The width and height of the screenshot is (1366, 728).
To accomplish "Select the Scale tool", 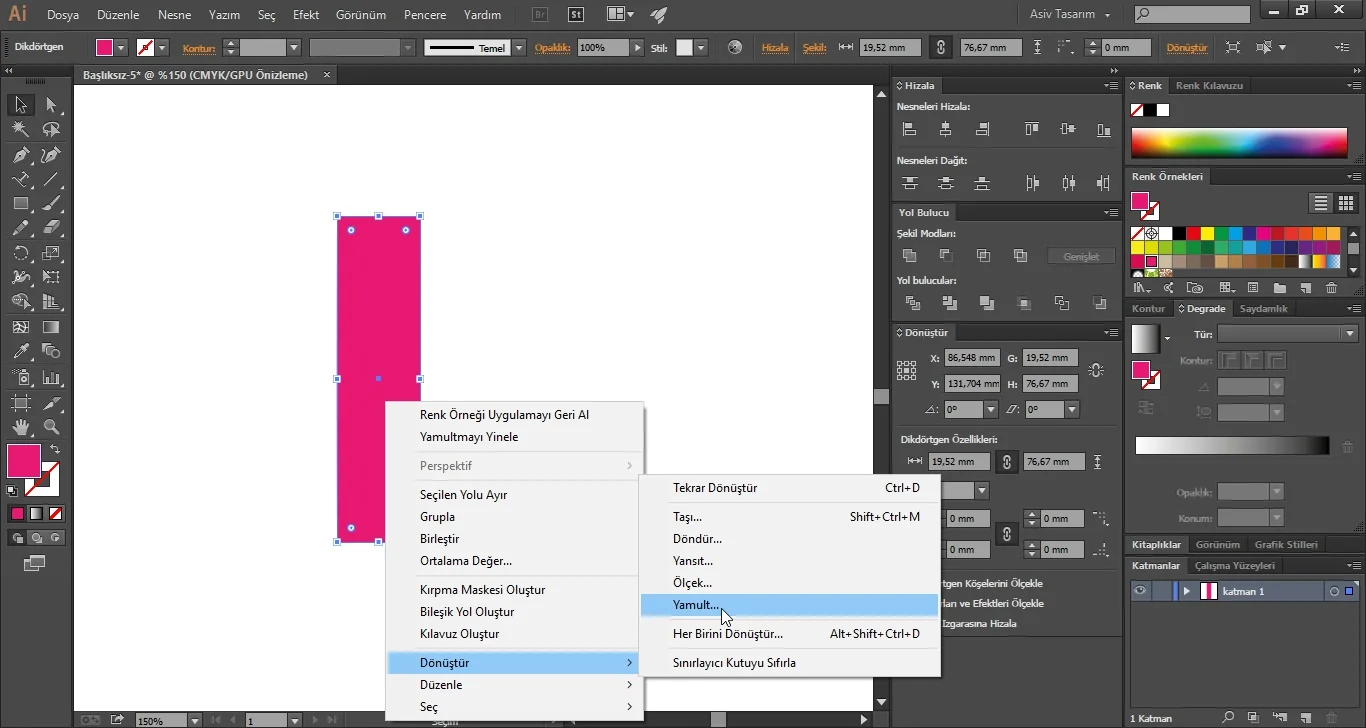I will (51, 254).
